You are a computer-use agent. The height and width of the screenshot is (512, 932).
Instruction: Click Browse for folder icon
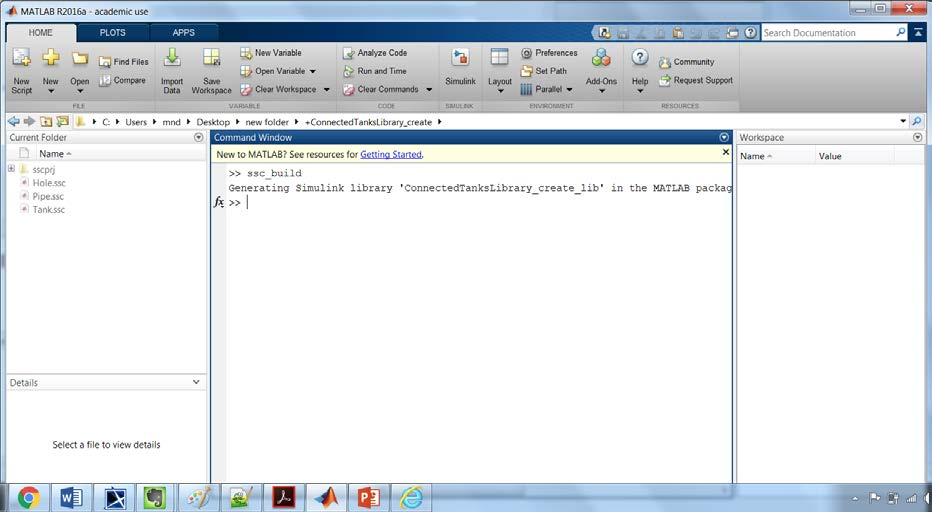tap(62, 121)
